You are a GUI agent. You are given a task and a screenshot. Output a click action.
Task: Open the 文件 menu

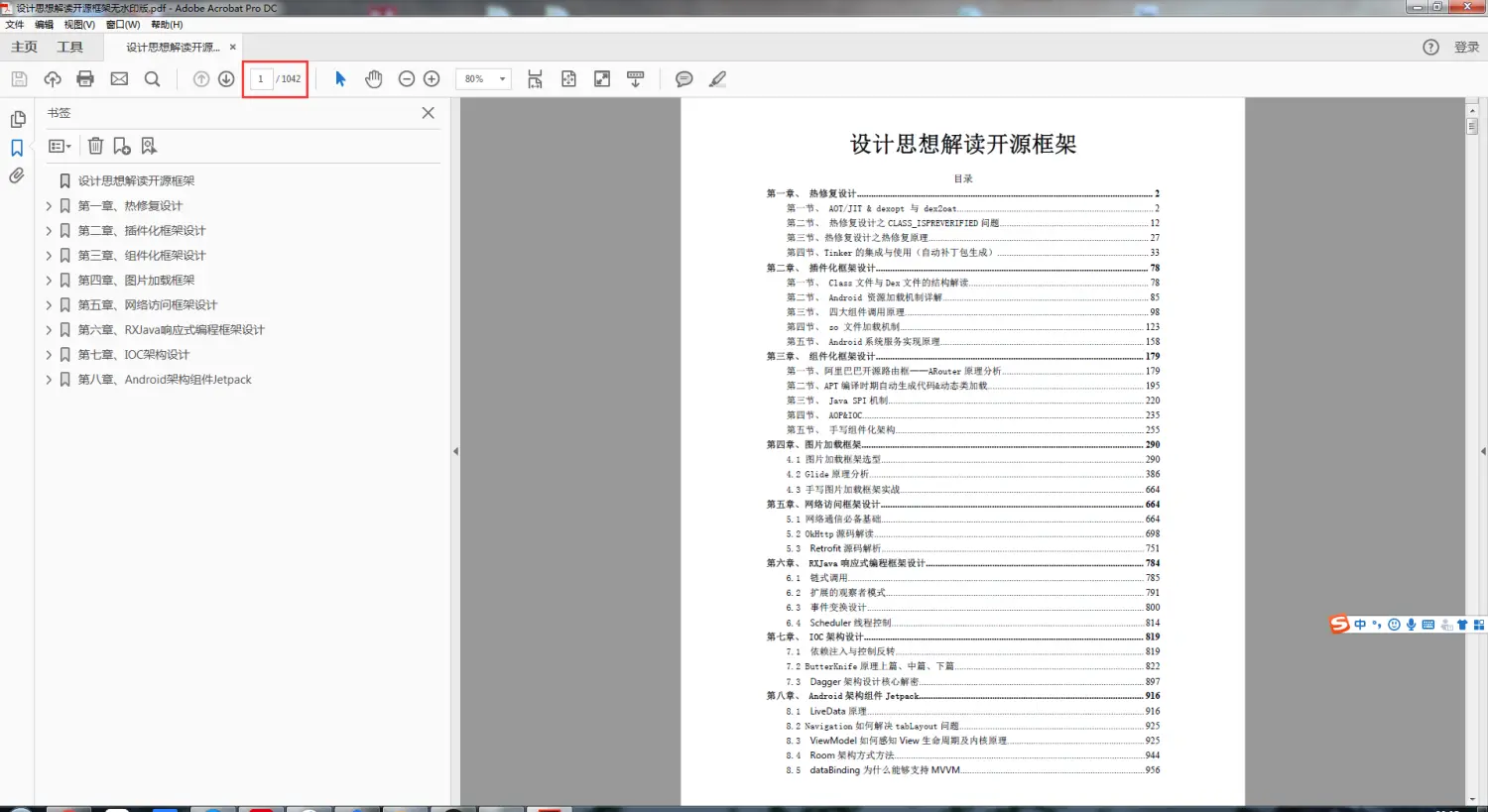pos(15,25)
